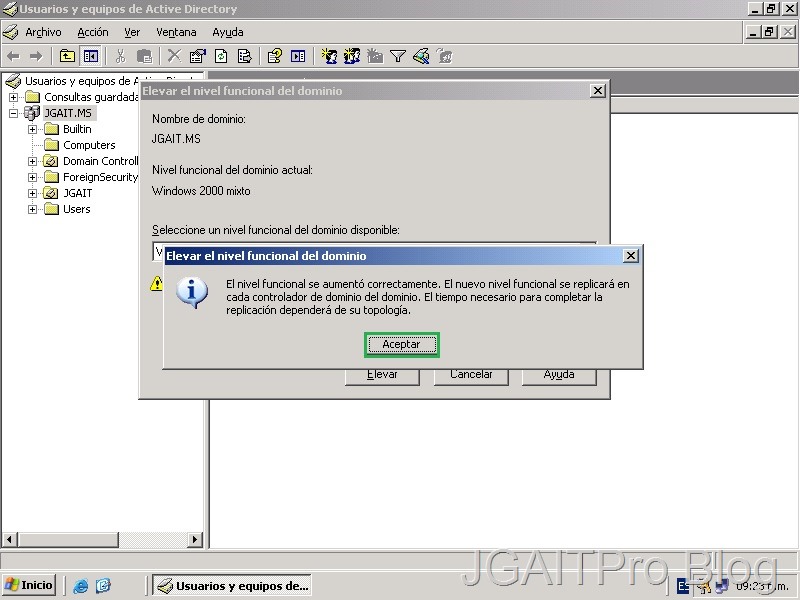This screenshot has width=800, height=600.
Task: Click the Refresh toolbar icon
Action: pos(221,56)
